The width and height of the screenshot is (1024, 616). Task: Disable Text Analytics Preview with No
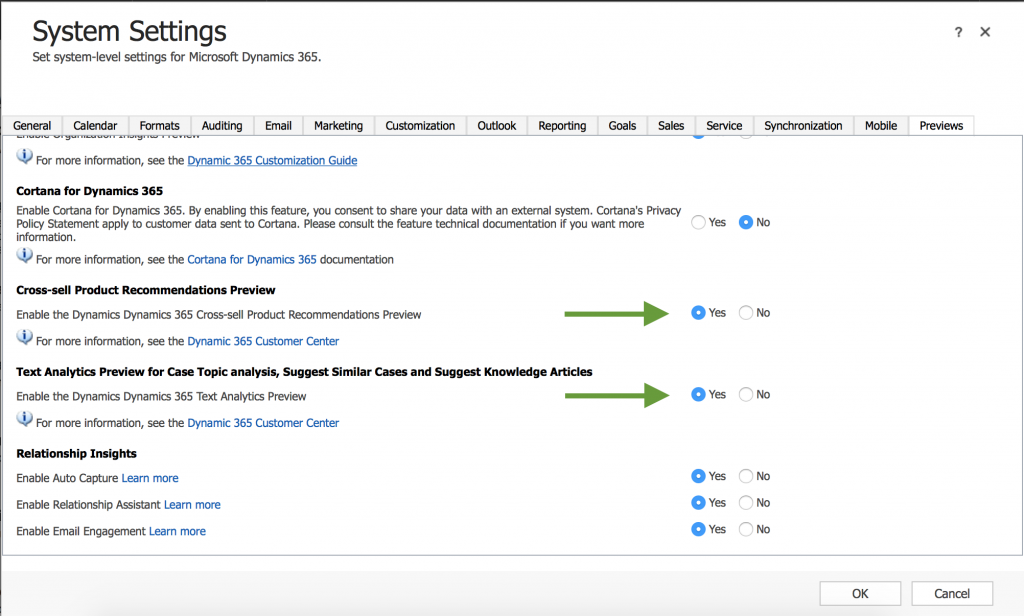point(746,395)
